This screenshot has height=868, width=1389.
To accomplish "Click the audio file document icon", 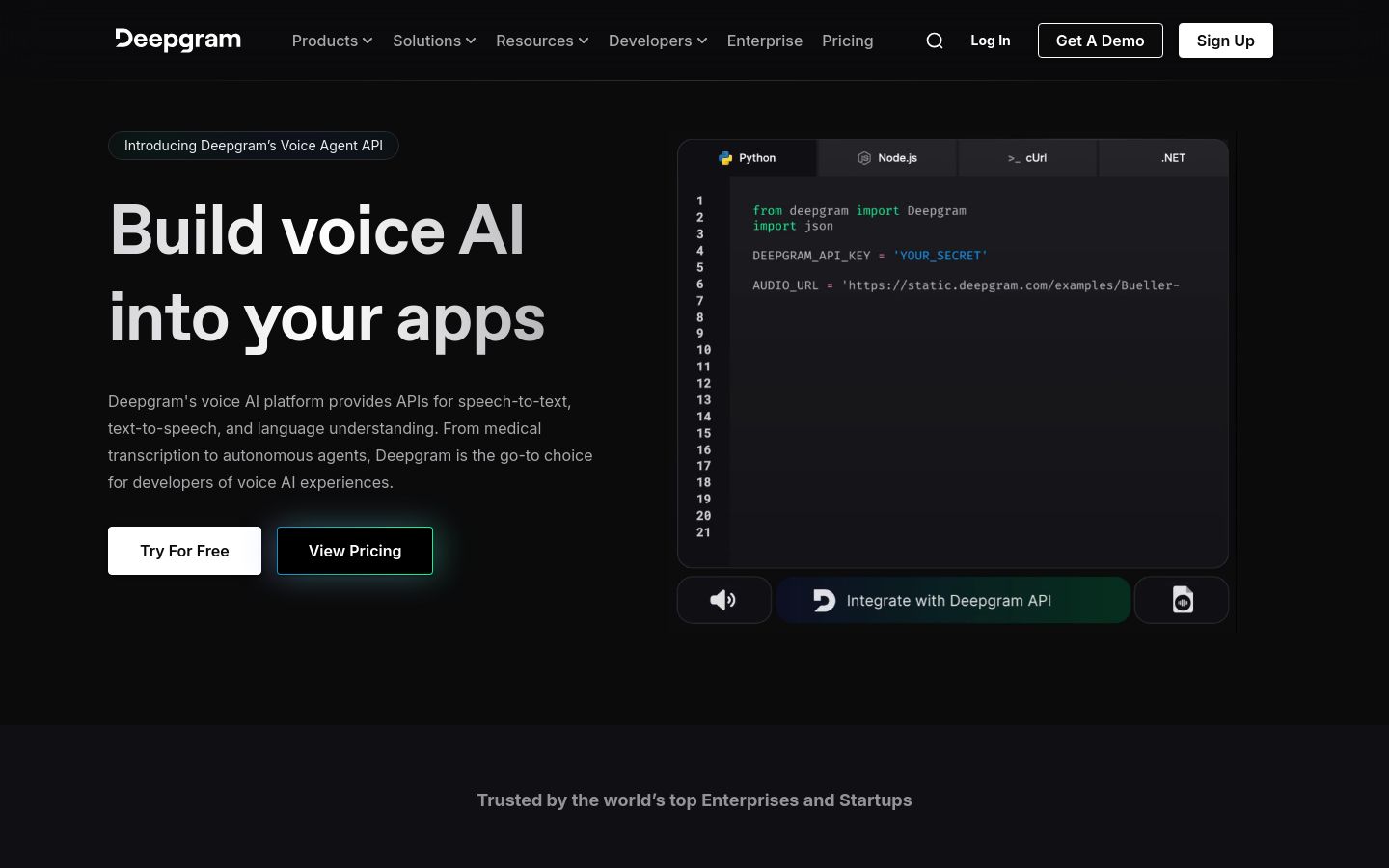I will tap(1182, 600).
